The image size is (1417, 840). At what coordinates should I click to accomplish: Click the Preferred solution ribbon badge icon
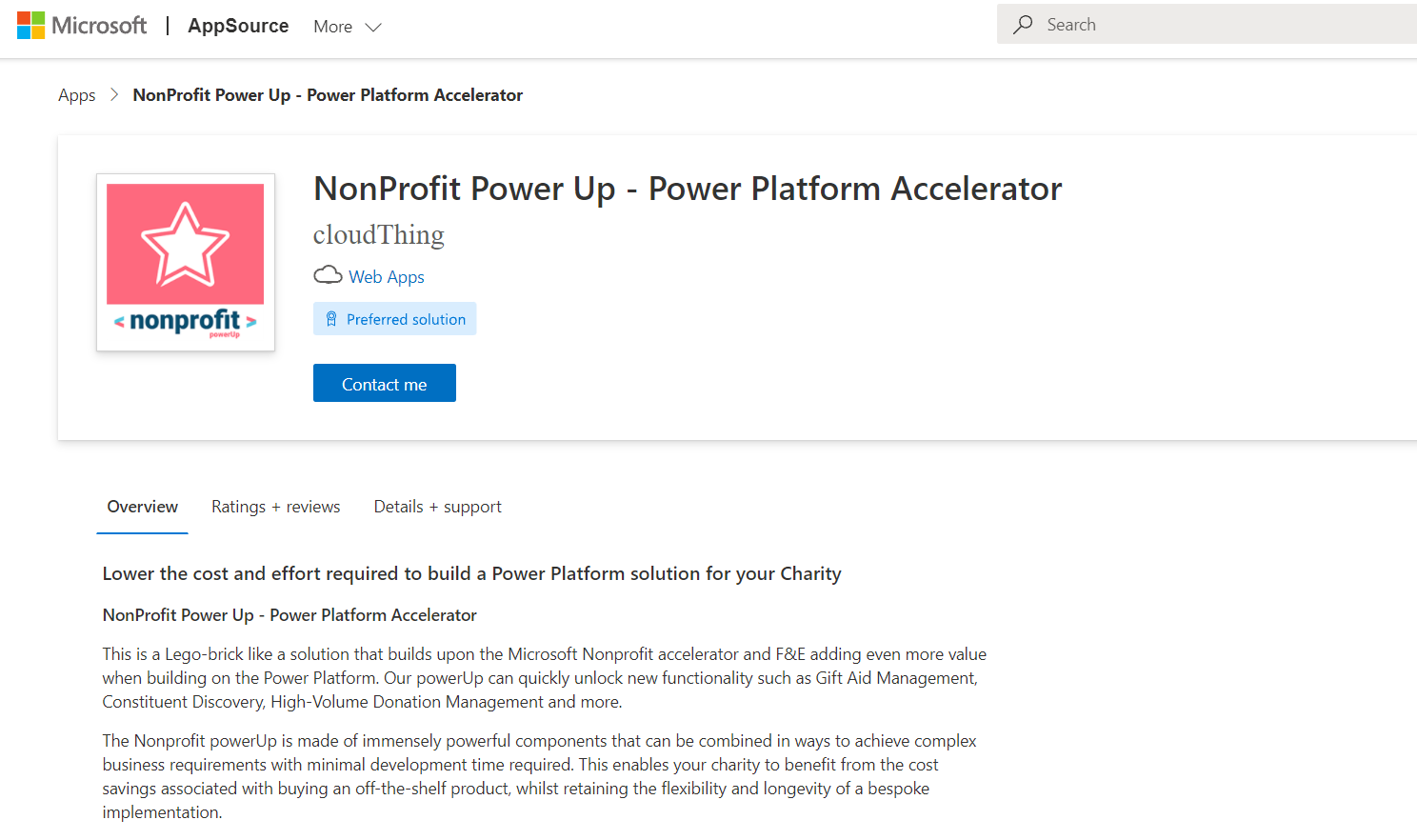[331, 319]
